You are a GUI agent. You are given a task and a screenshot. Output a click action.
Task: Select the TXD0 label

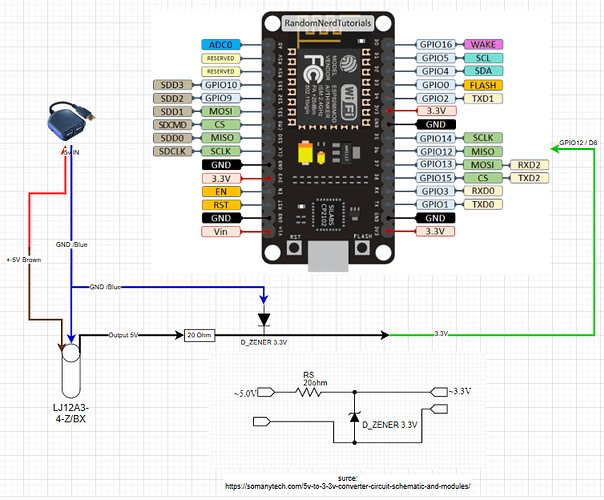(483, 205)
